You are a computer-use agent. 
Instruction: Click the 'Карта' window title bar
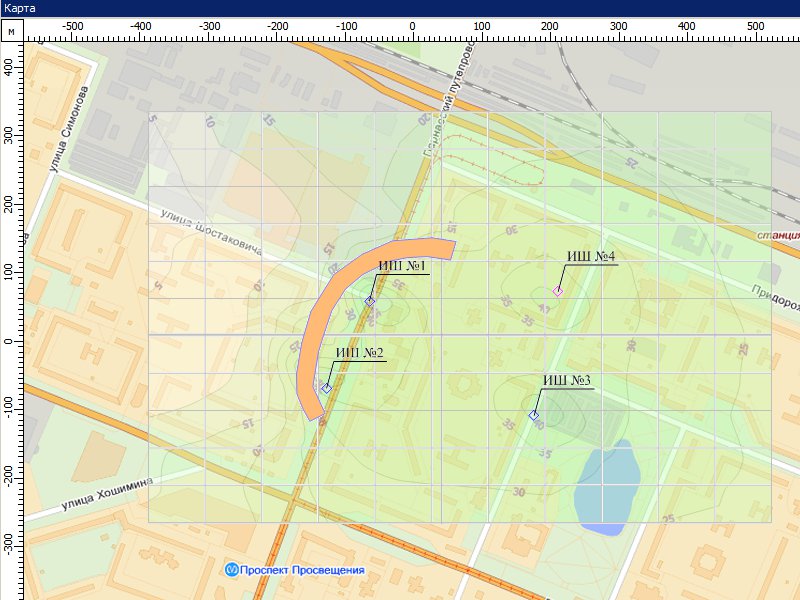(x=400, y=9)
